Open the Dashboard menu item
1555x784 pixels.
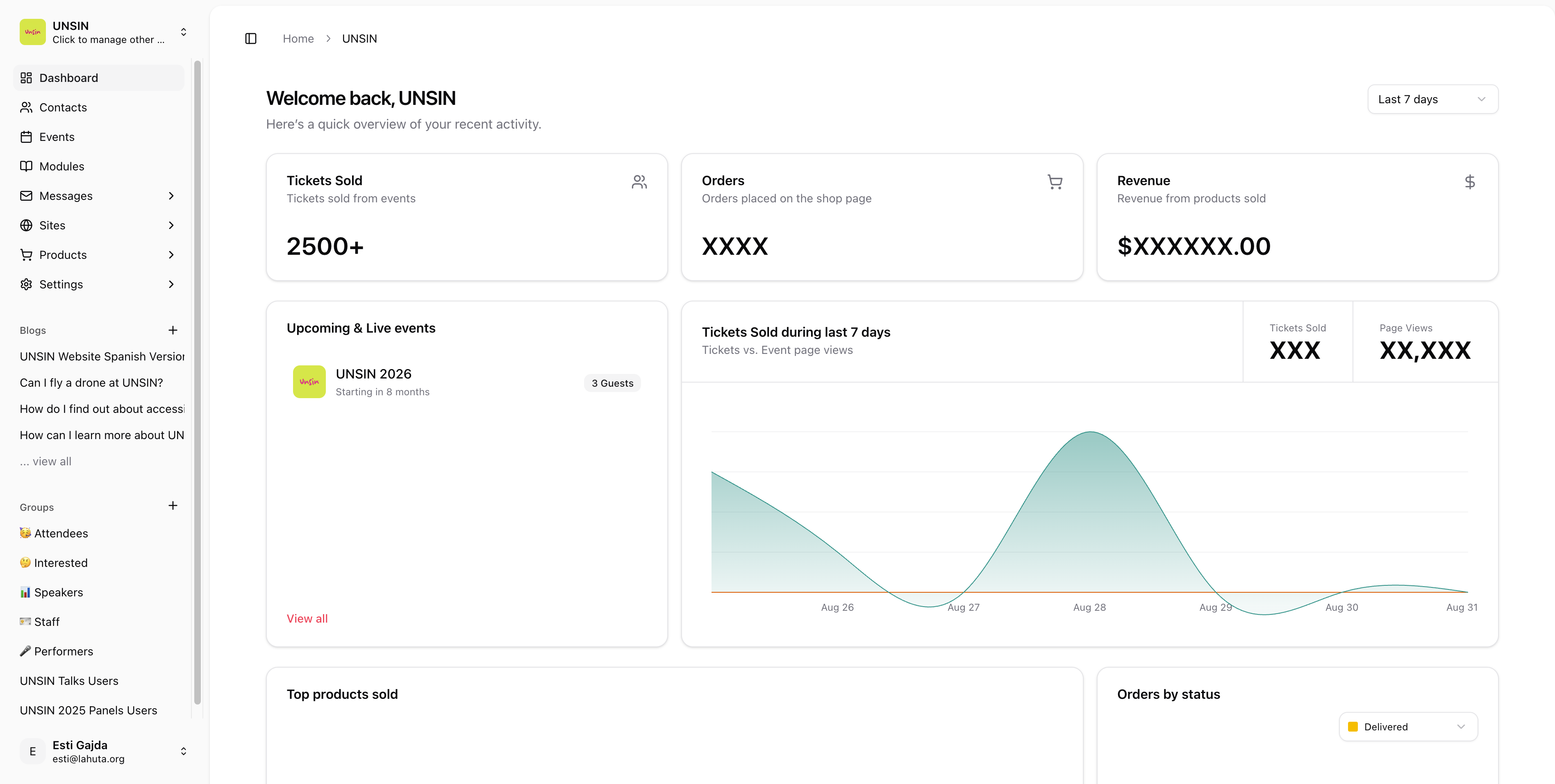(98, 78)
